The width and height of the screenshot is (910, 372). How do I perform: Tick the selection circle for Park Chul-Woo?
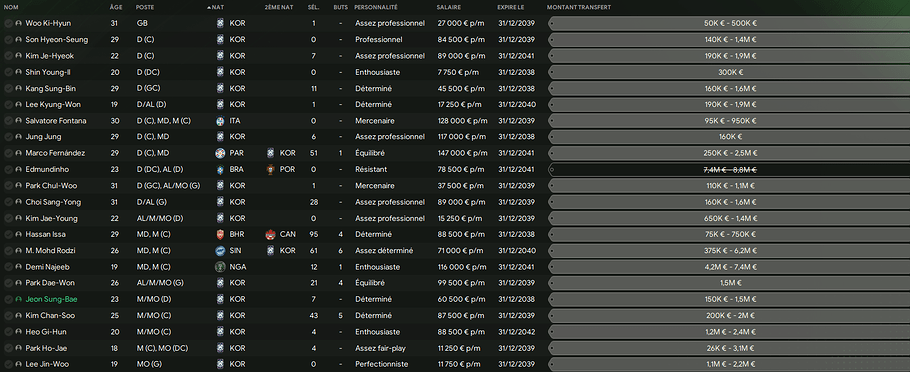[x=8, y=186]
